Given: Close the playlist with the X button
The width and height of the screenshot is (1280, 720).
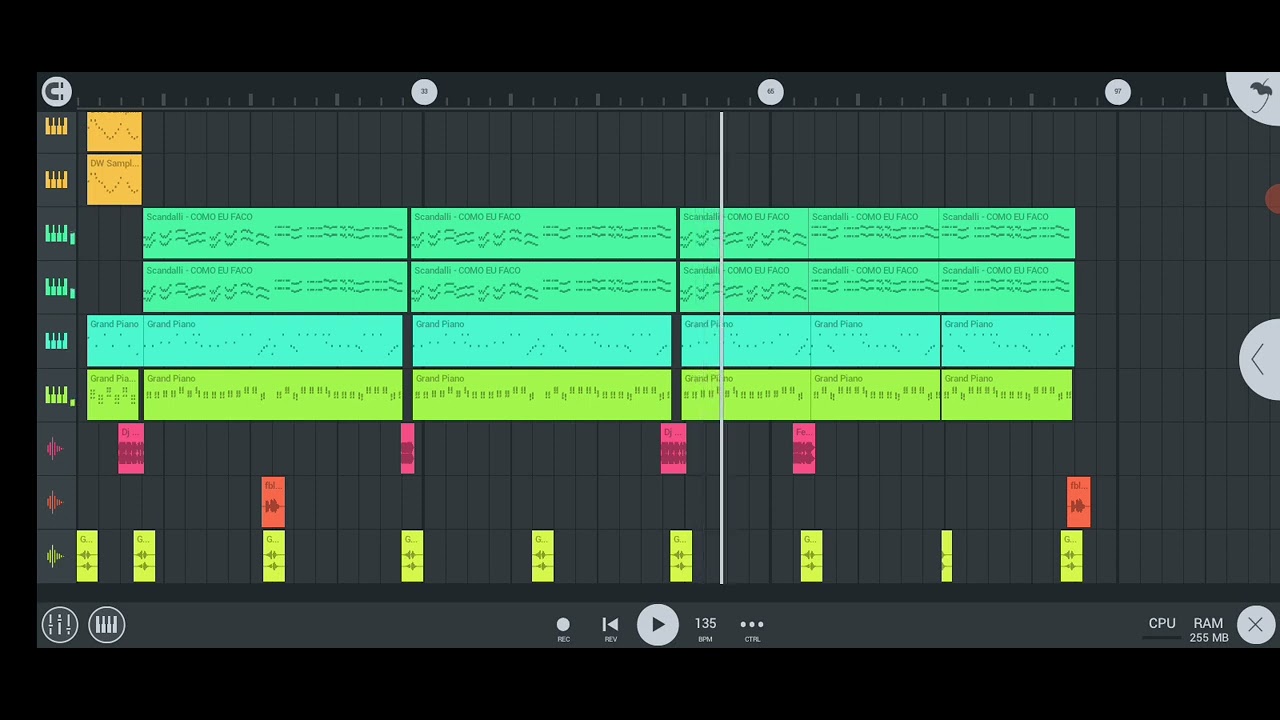Looking at the screenshot, I should point(1255,625).
